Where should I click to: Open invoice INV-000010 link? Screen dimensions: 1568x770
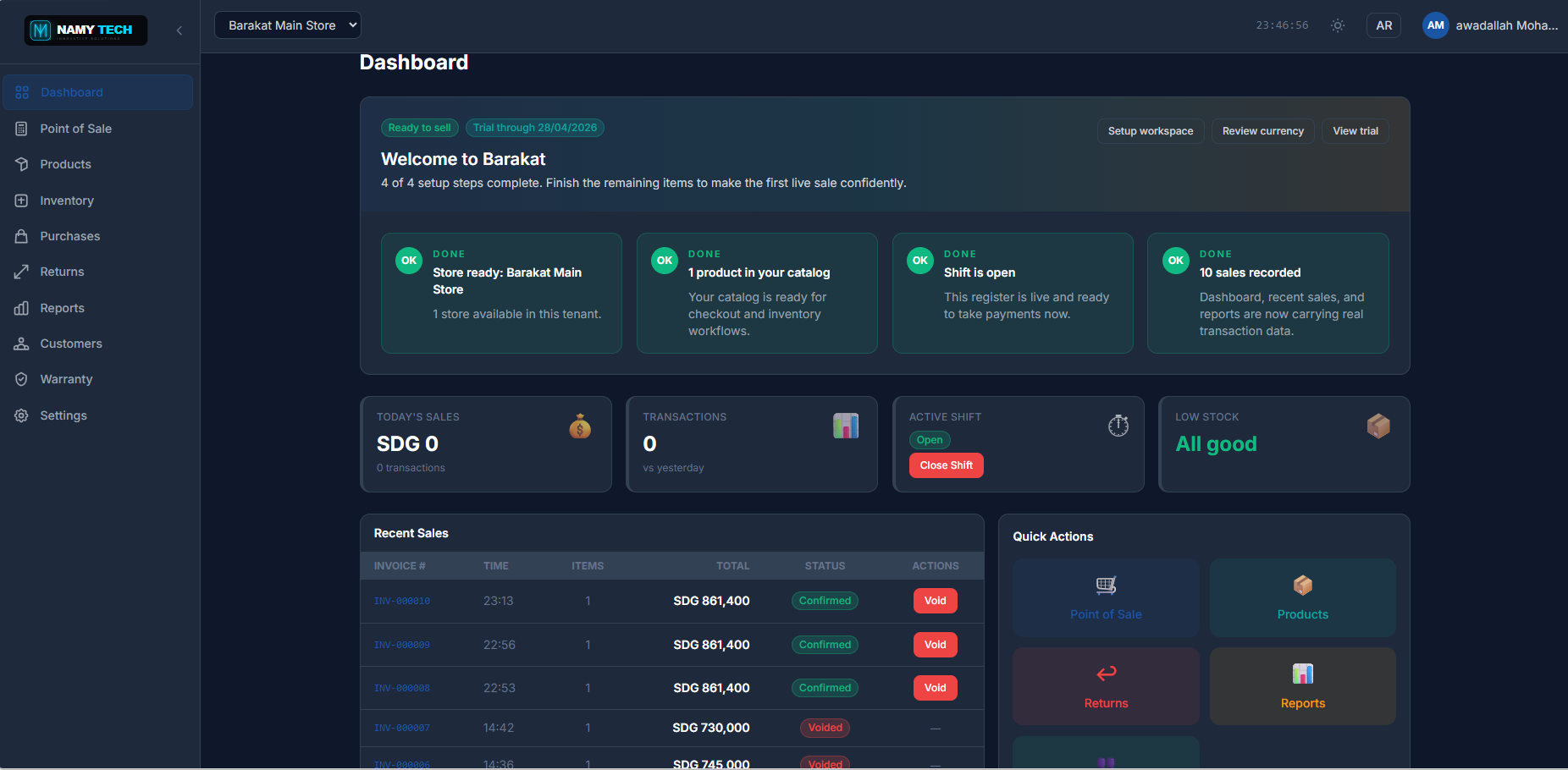tap(402, 602)
